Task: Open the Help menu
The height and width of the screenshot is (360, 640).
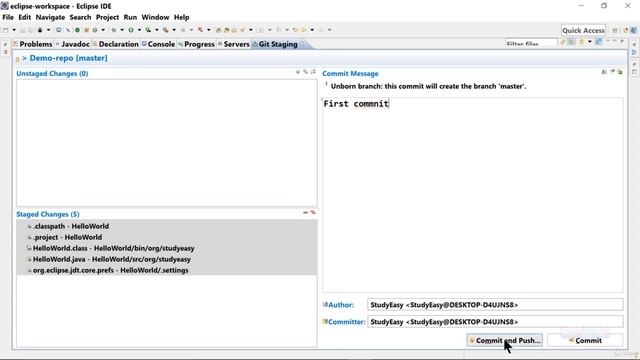Action: tap(181, 17)
